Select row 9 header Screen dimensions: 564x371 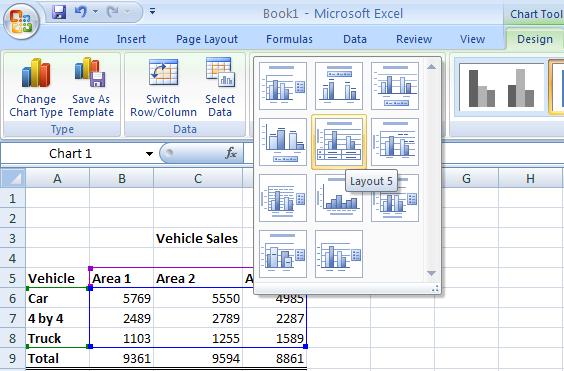pos(13,358)
